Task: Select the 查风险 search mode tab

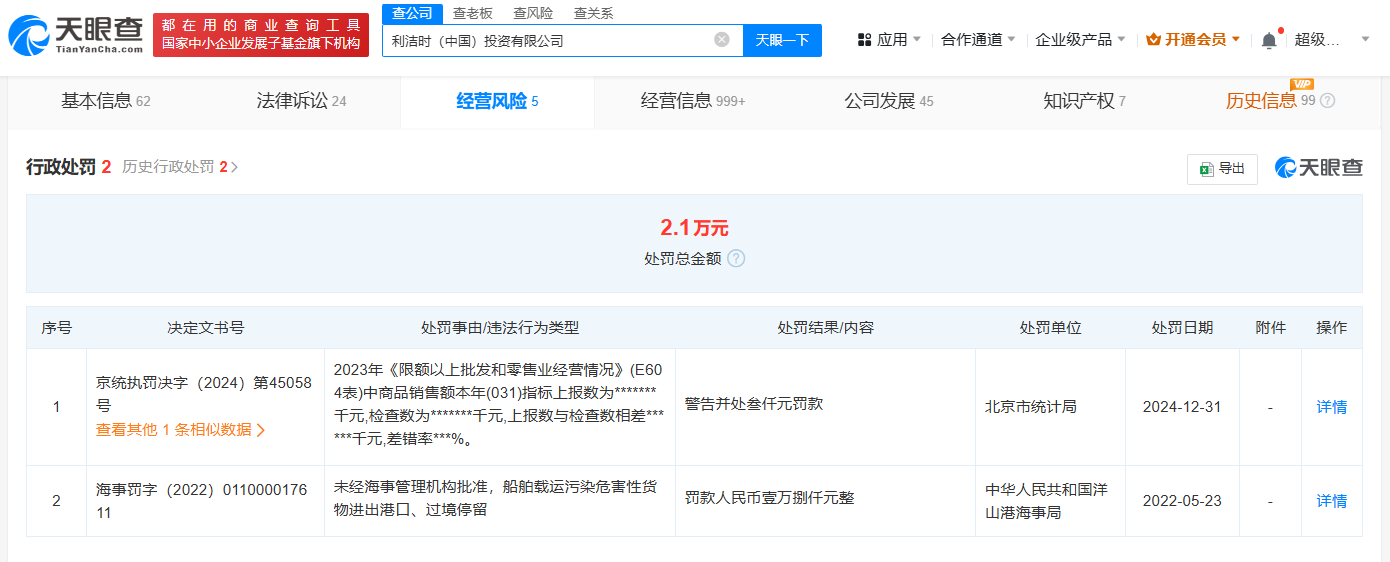Action: click(532, 13)
